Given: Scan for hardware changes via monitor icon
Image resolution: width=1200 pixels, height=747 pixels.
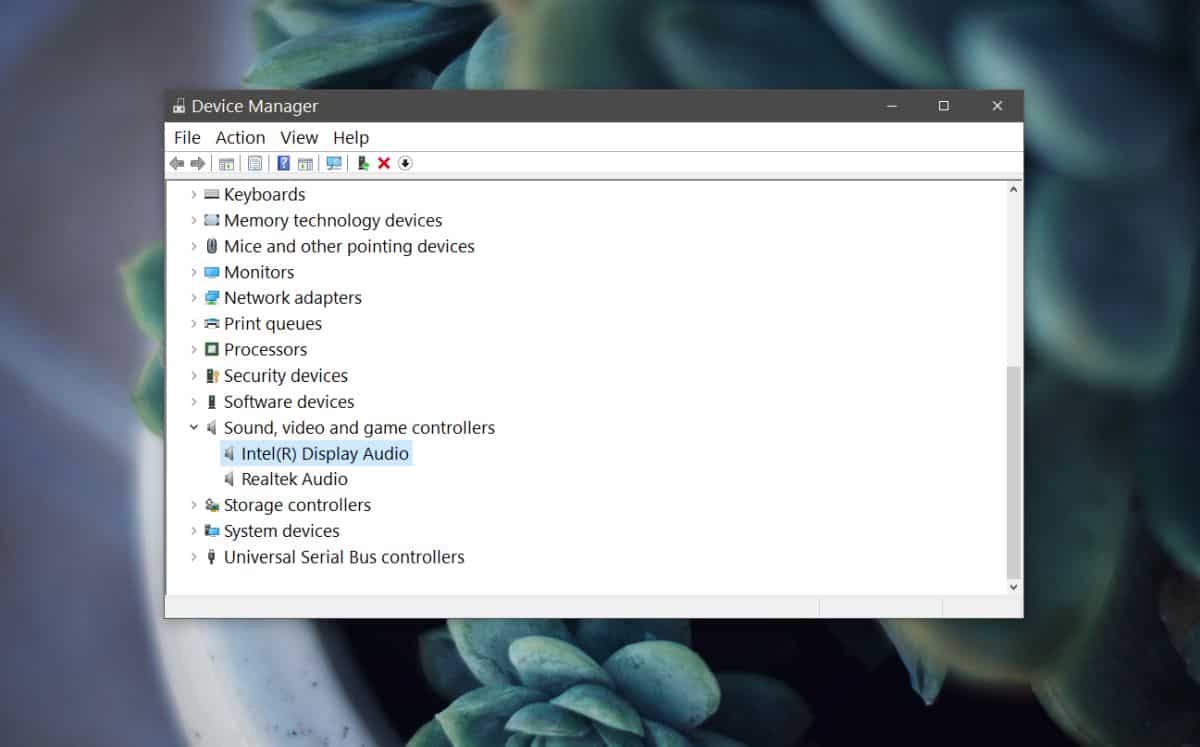Looking at the screenshot, I should point(334,163).
